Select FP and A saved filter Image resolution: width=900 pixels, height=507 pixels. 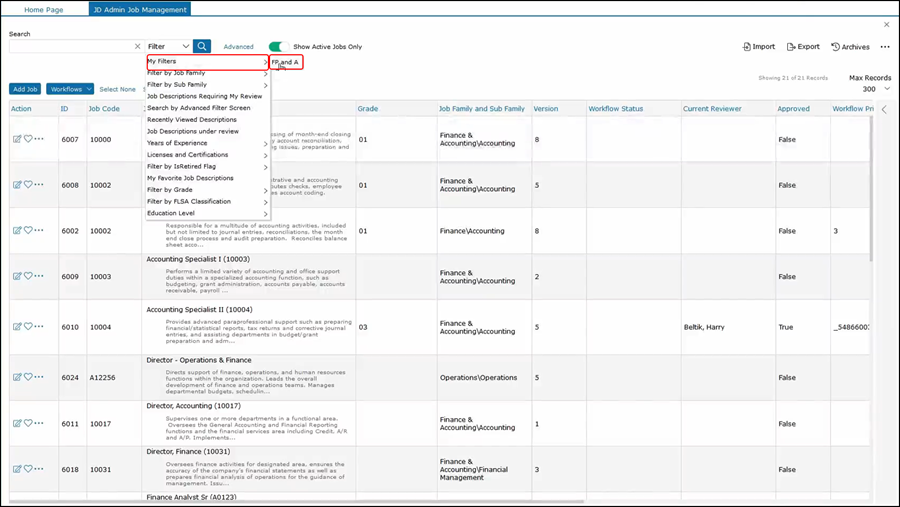285,62
